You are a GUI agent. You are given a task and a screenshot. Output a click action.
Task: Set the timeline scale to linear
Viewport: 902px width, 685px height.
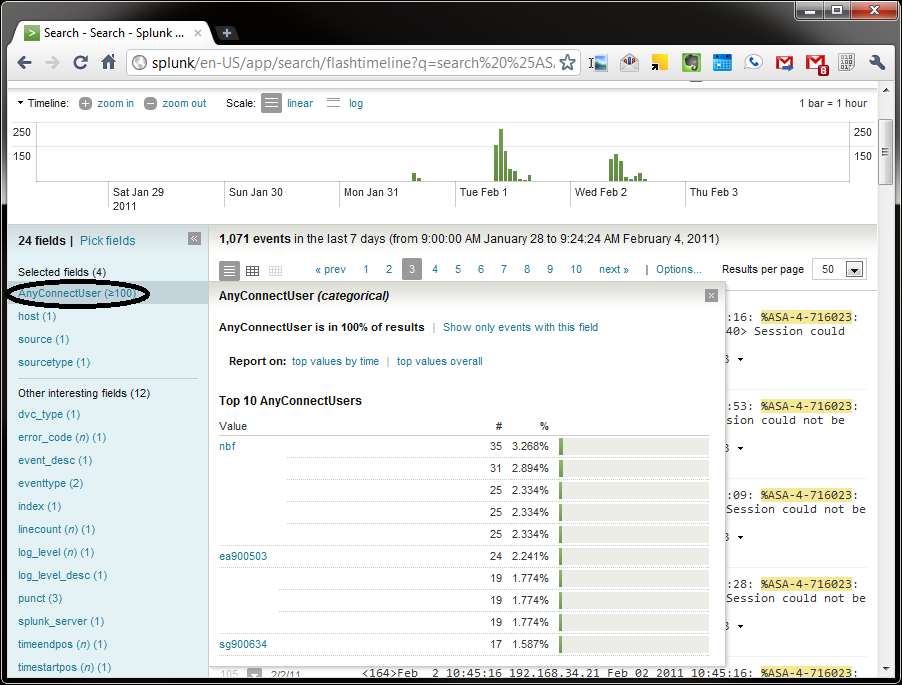(x=299, y=103)
